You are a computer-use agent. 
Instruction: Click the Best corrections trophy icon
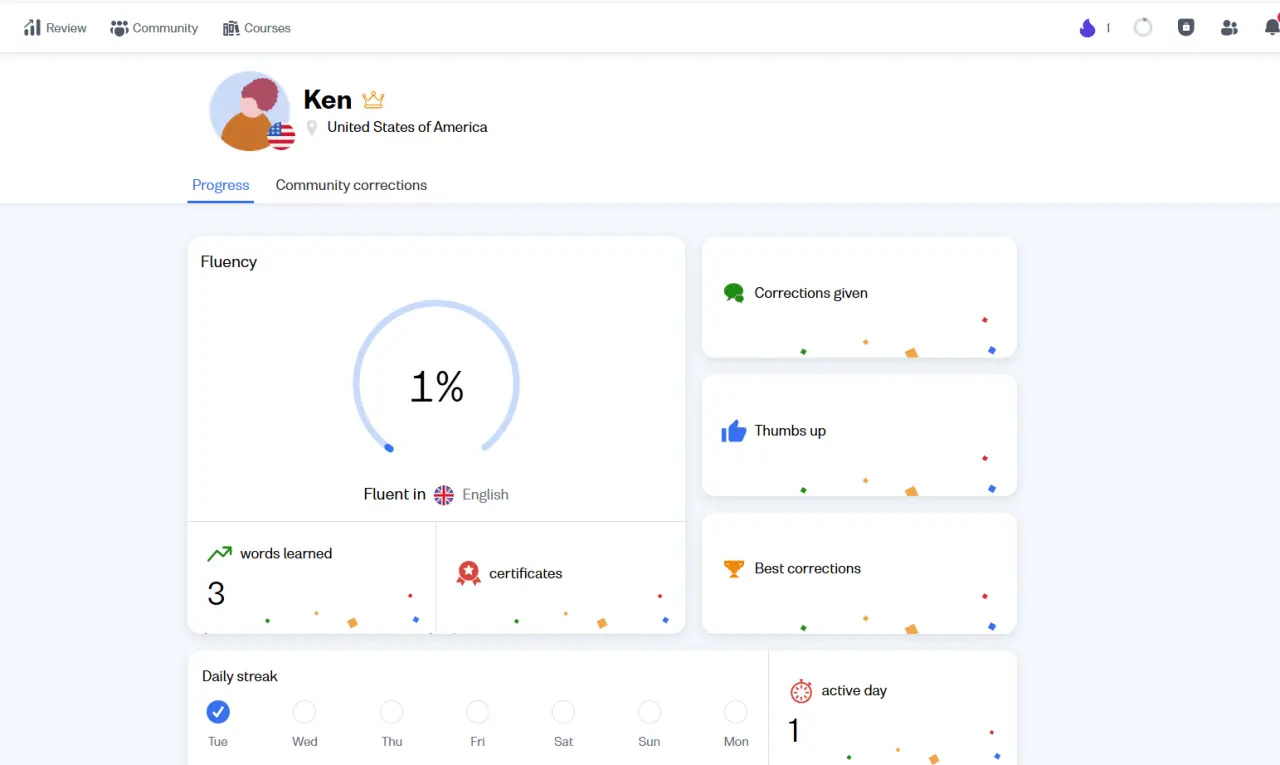coord(734,568)
